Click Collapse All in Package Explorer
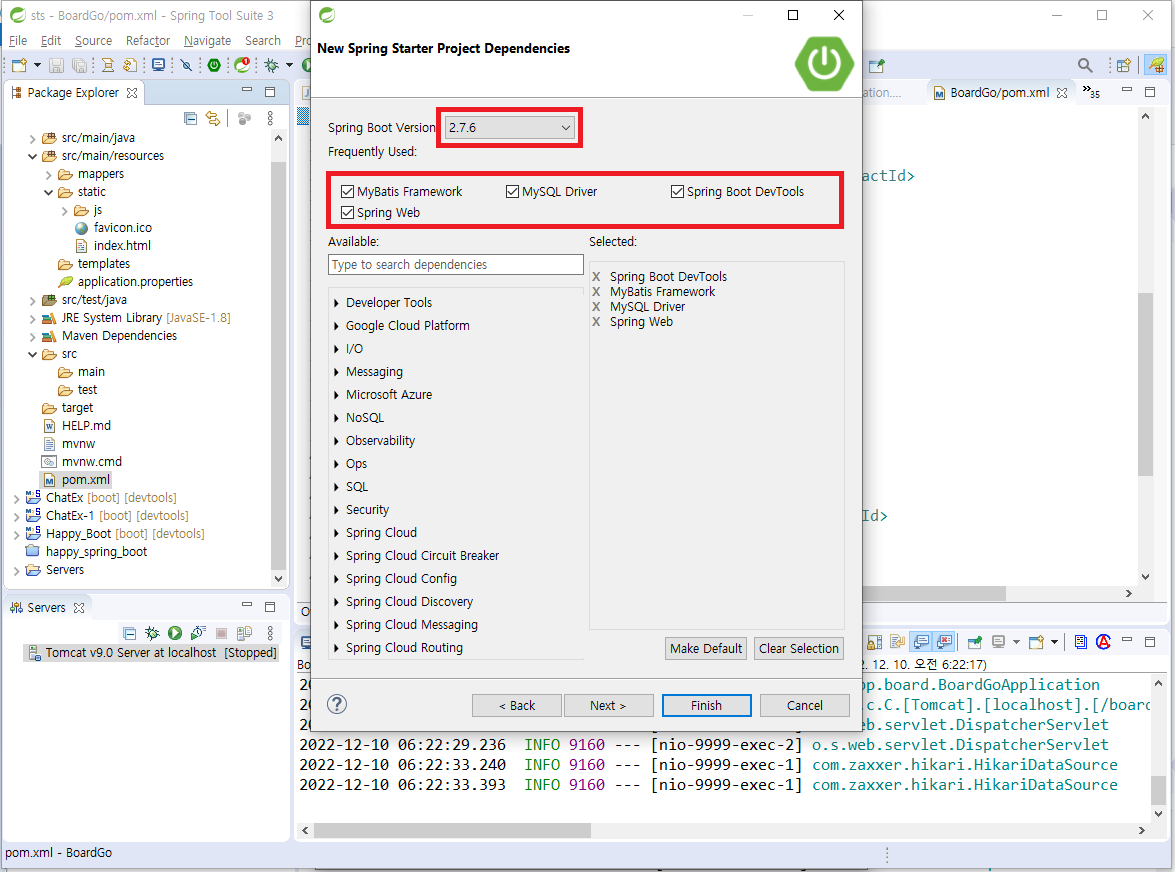 pyautogui.click(x=190, y=118)
